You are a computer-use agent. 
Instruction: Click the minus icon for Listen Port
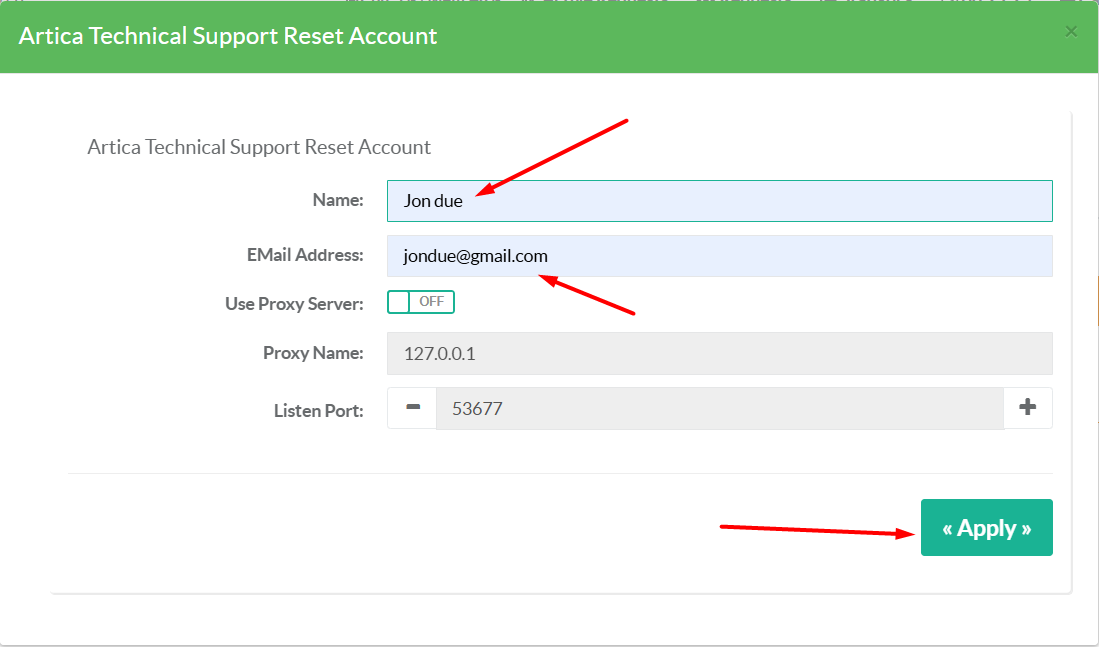[412, 408]
